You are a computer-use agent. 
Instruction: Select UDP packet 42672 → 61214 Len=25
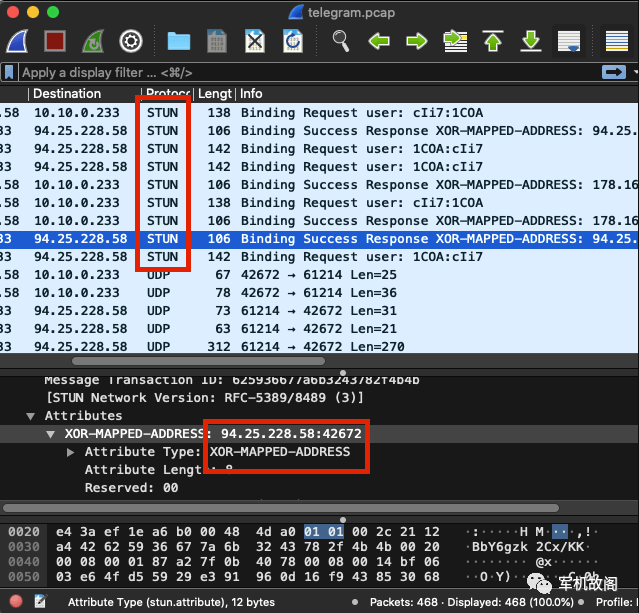point(320,274)
